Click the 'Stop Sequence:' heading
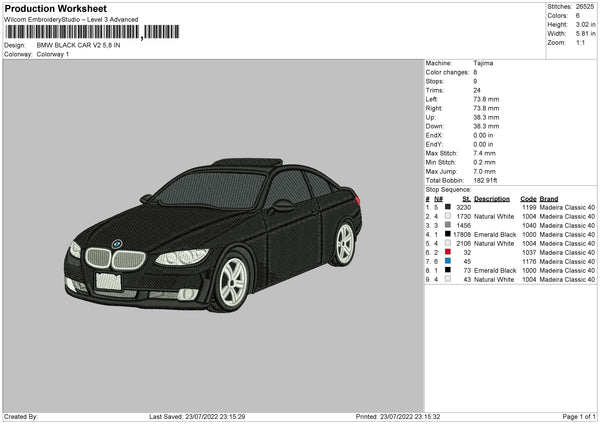Screen dimensions: 600x424 click(449, 190)
